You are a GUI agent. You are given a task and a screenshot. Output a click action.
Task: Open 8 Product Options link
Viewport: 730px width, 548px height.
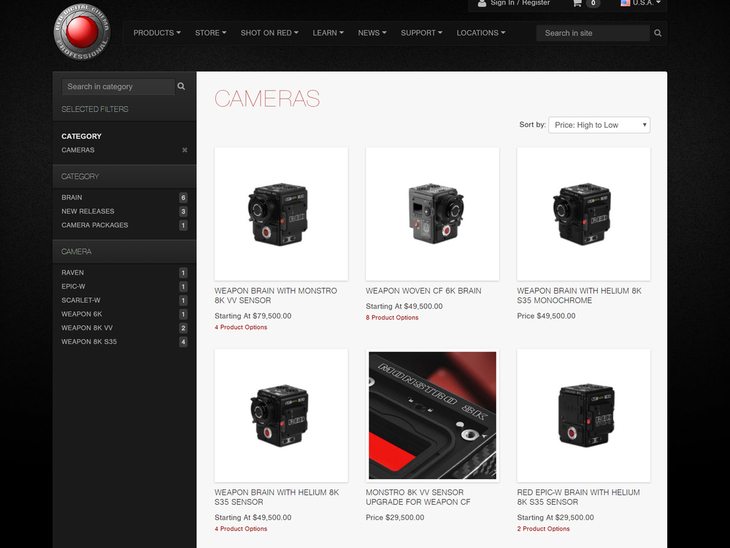tap(392, 318)
